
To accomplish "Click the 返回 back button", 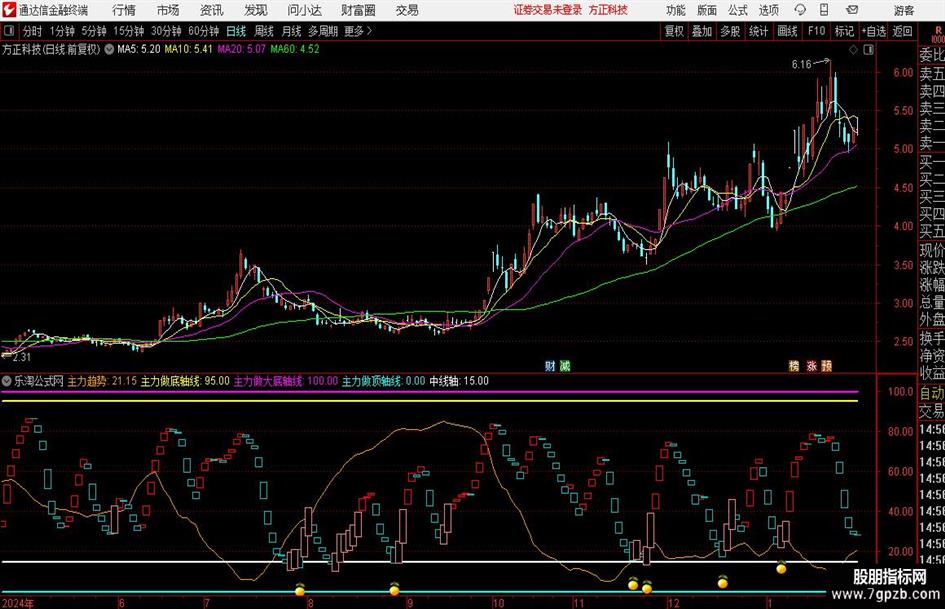I will coord(902,31).
